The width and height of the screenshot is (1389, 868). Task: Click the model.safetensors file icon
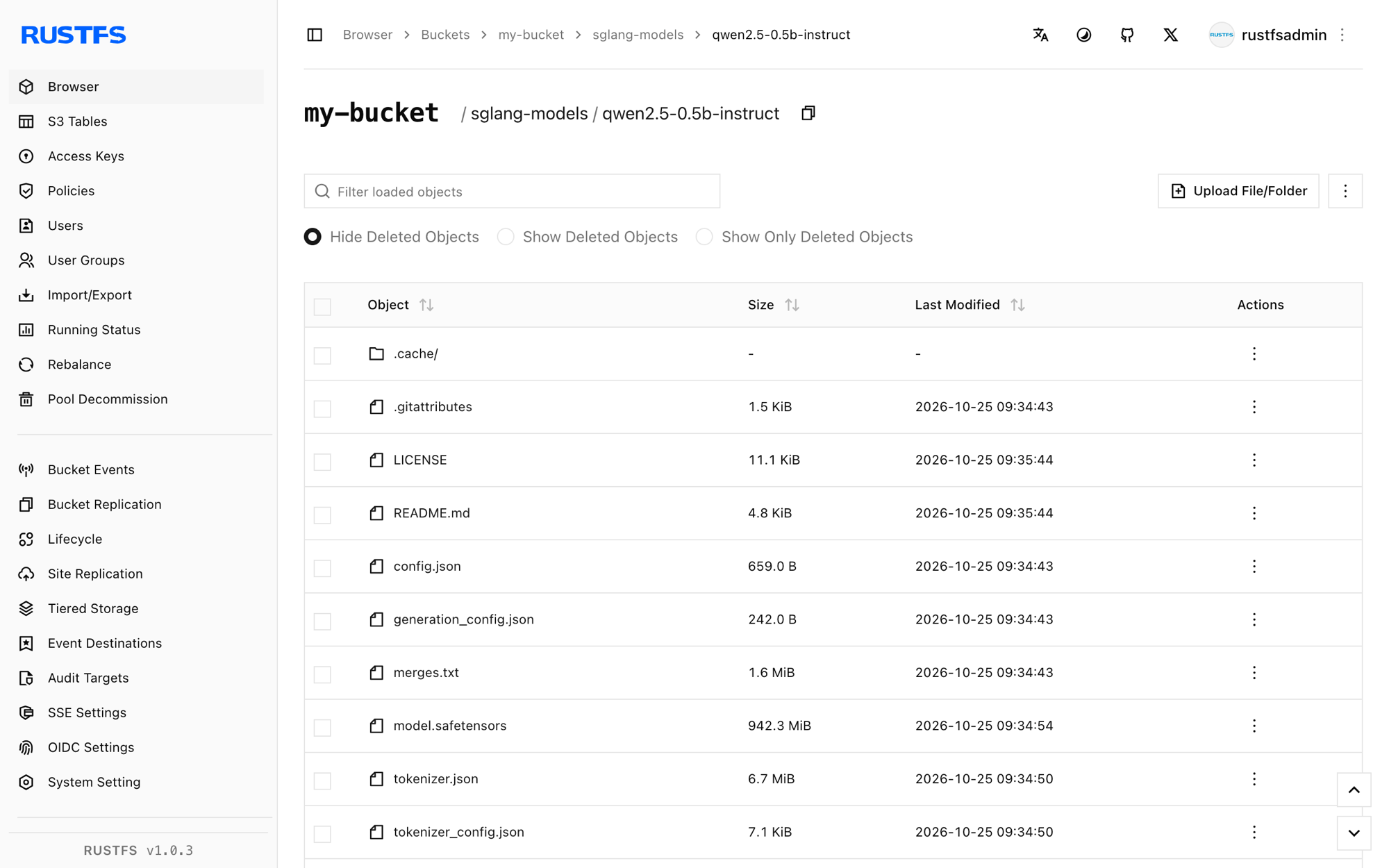(x=376, y=726)
